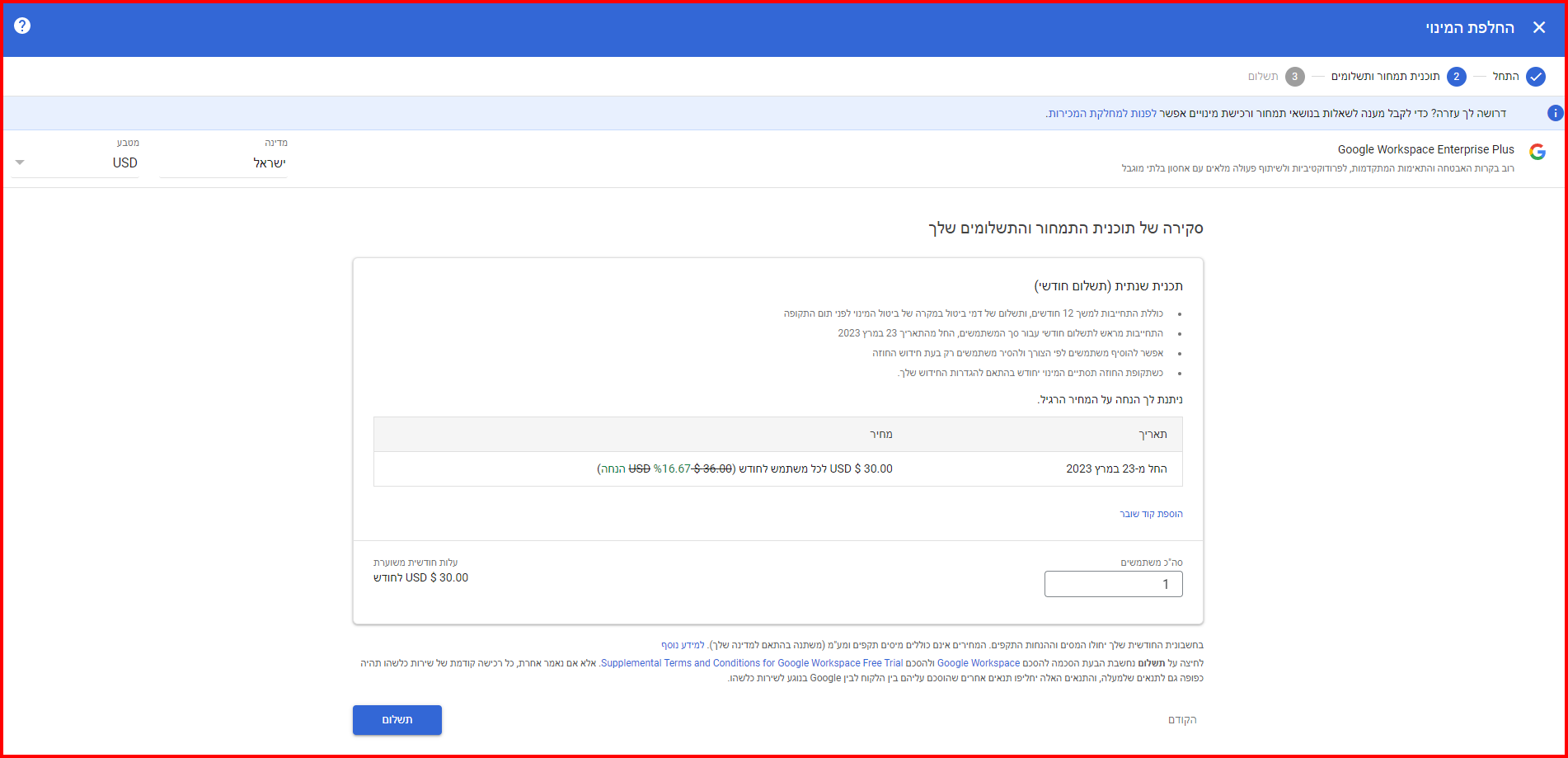The image size is (1568, 758).
Task: Click the תאריך column header
Action: [x=1153, y=434]
